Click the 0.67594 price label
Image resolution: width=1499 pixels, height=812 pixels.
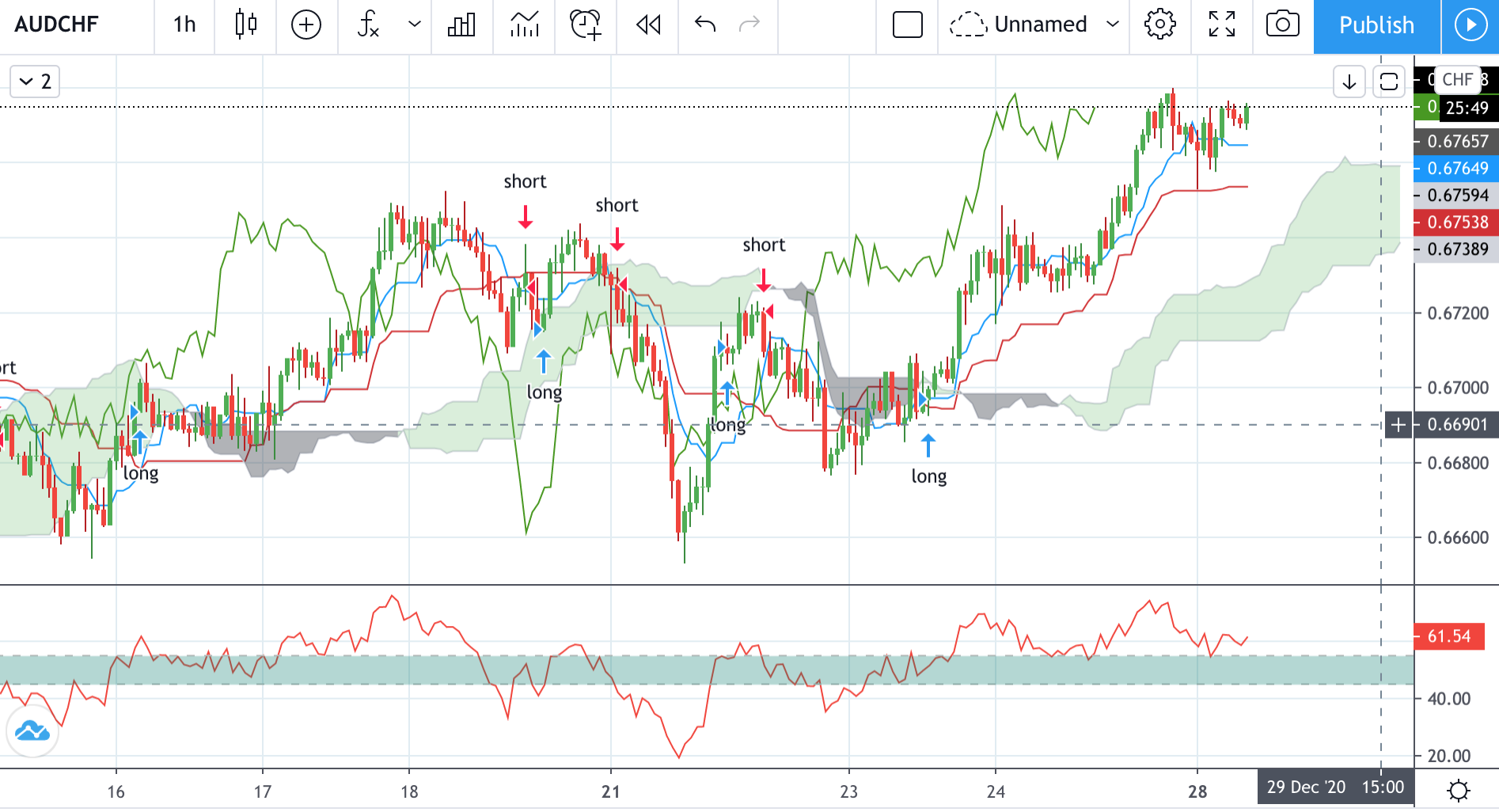point(1456,195)
